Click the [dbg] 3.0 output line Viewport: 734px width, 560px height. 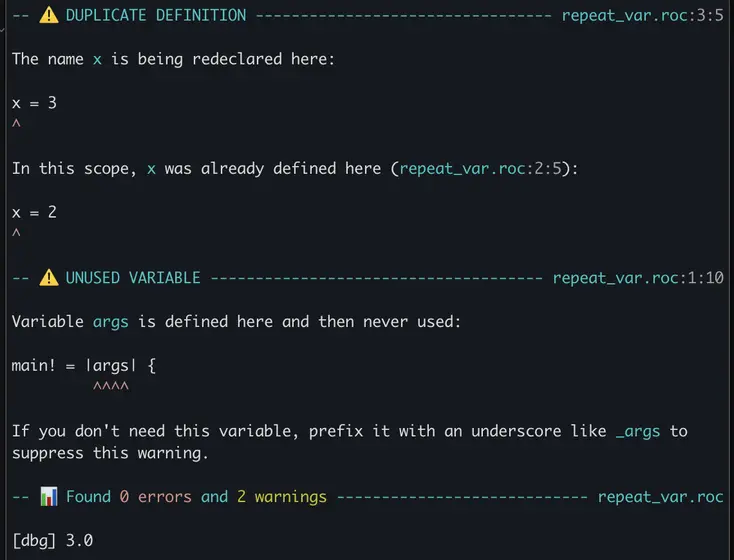pos(52,540)
